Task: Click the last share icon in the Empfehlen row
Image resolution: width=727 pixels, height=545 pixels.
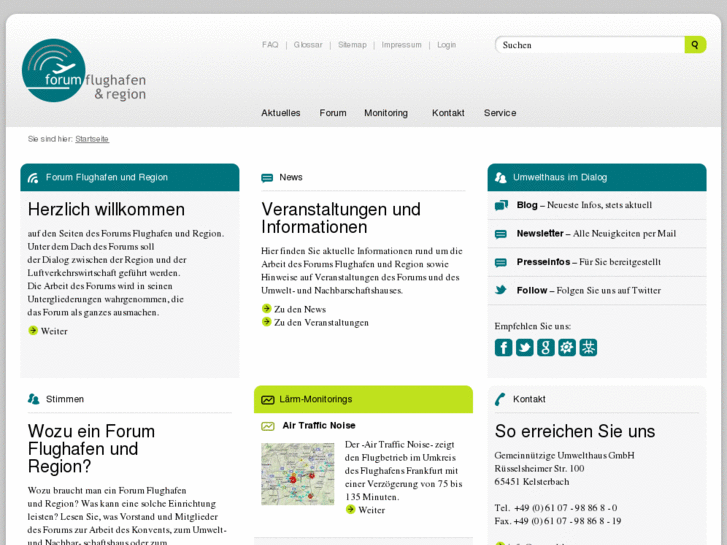Action: coord(588,347)
